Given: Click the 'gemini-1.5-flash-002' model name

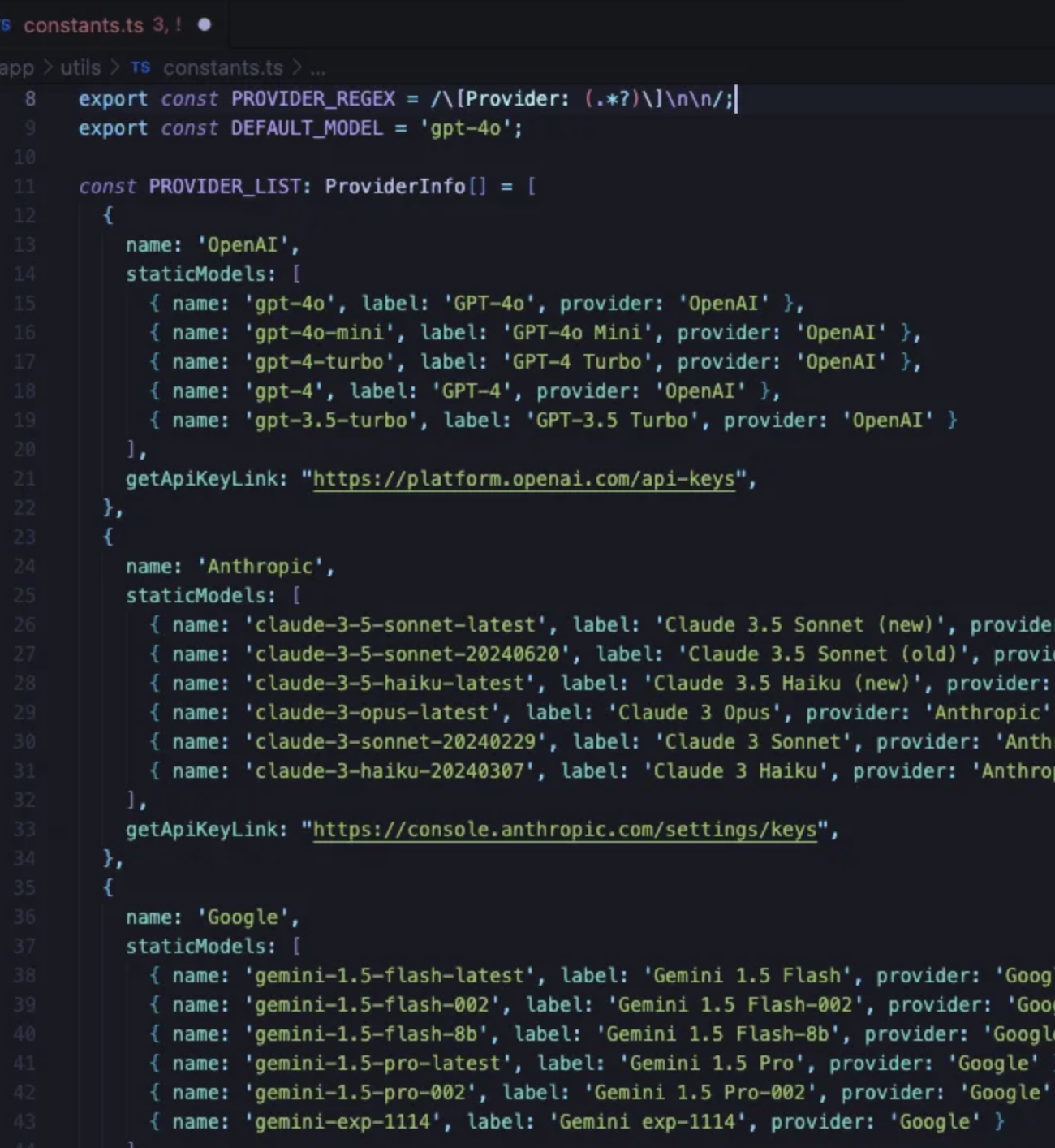Looking at the screenshot, I should point(372,1005).
